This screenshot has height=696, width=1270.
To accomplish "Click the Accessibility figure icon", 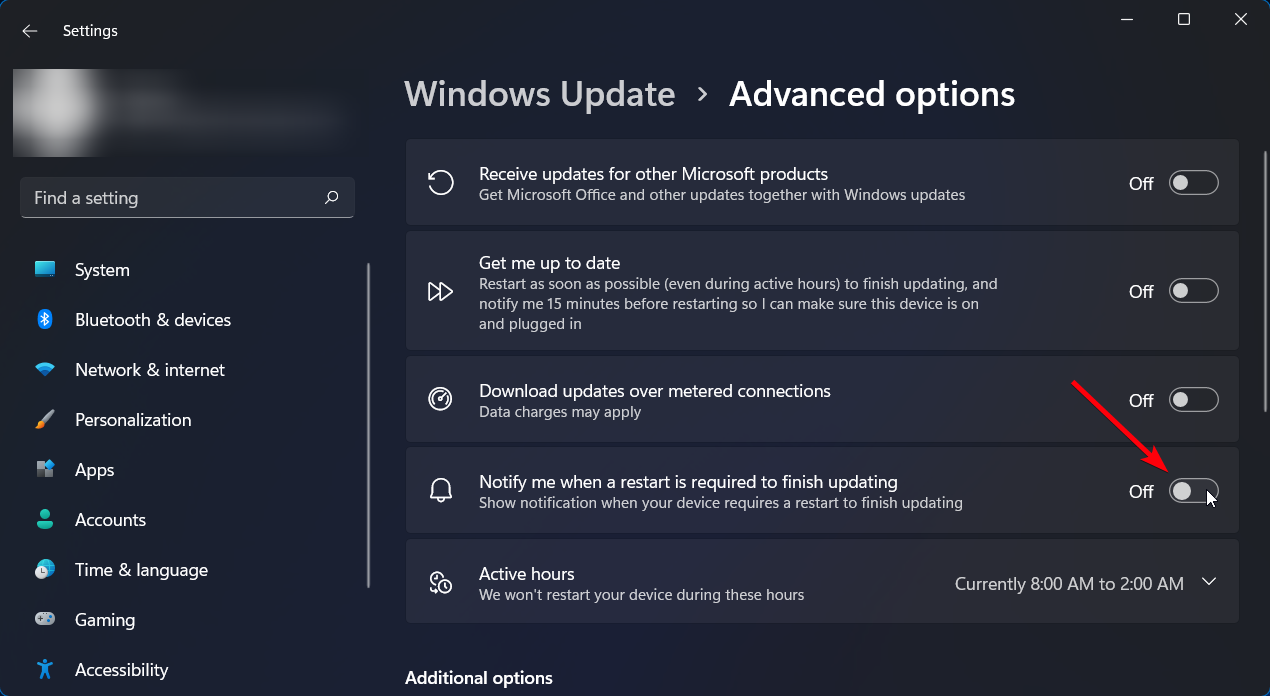I will tap(45, 670).
